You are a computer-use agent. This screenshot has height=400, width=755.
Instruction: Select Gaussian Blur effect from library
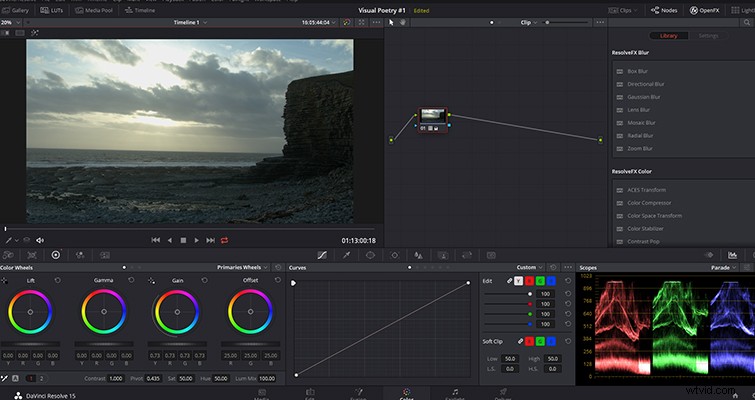(x=644, y=97)
